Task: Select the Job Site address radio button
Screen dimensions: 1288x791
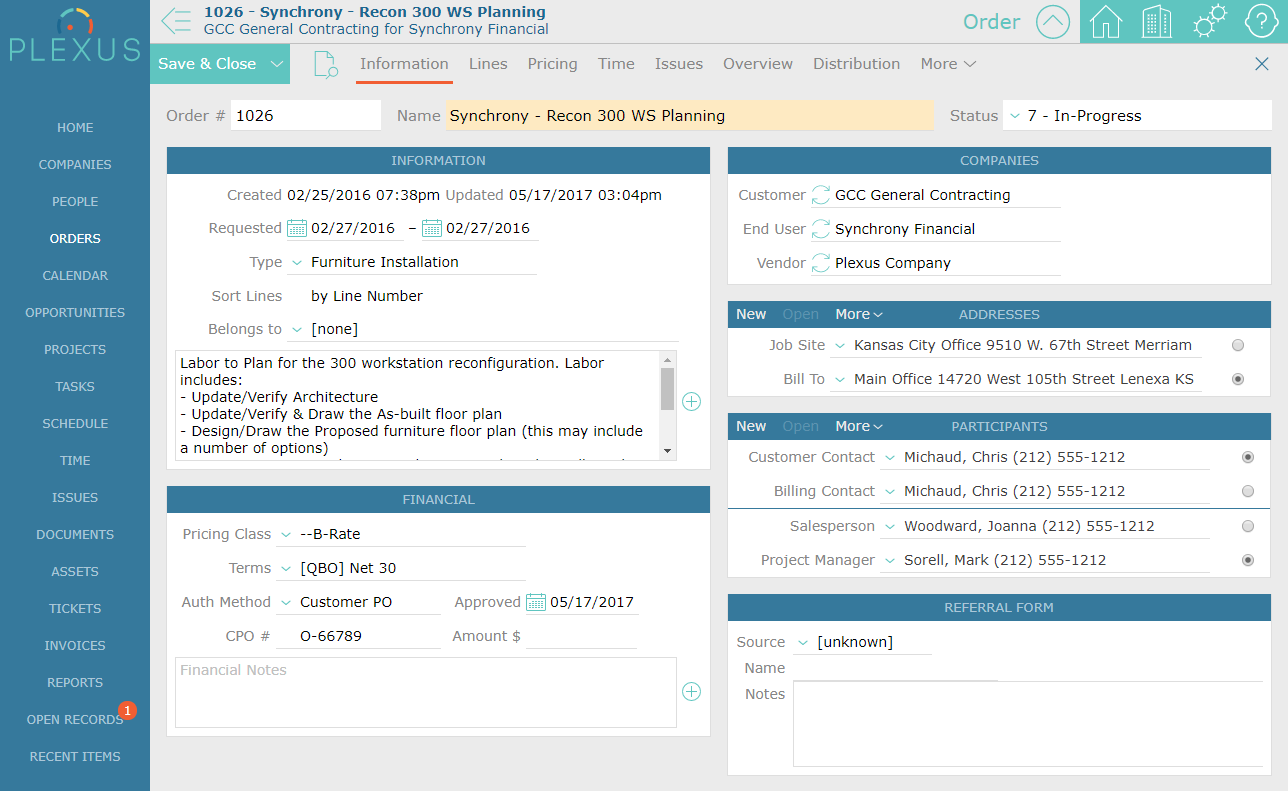Action: click(1238, 345)
